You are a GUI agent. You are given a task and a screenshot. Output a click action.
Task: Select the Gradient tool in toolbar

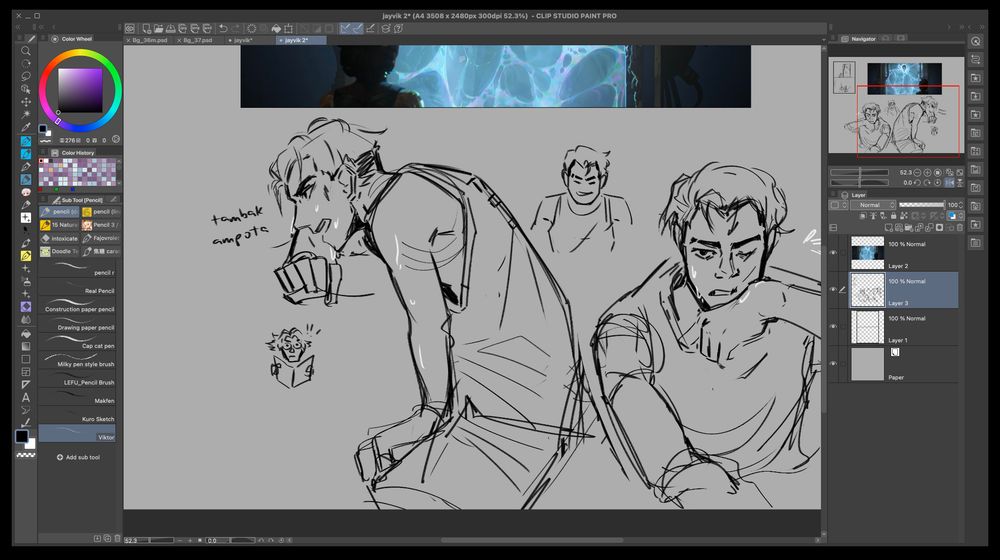(26, 346)
